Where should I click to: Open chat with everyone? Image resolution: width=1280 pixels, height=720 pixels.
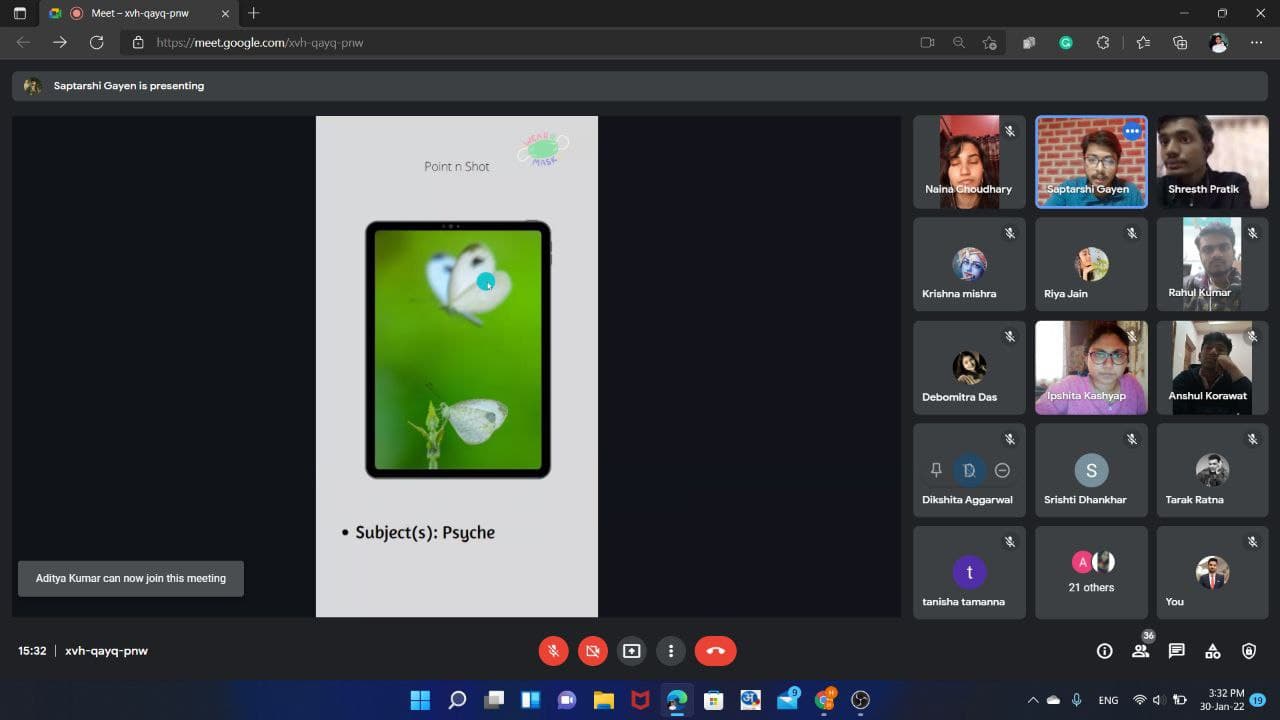point(1177,651)
